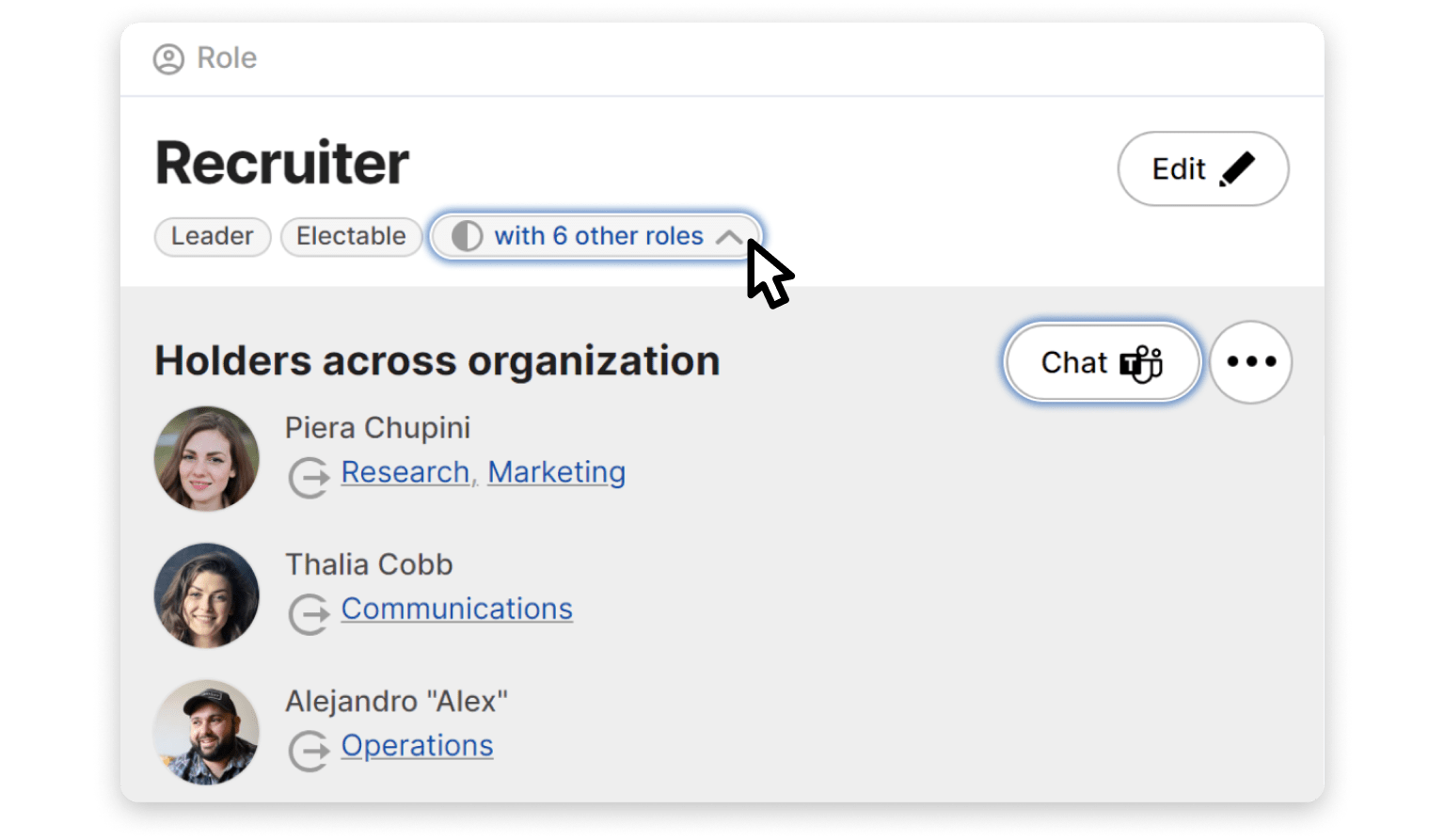Open the Operations circle link
This screenshot has width=1445, height=840.
coord(417,746)
